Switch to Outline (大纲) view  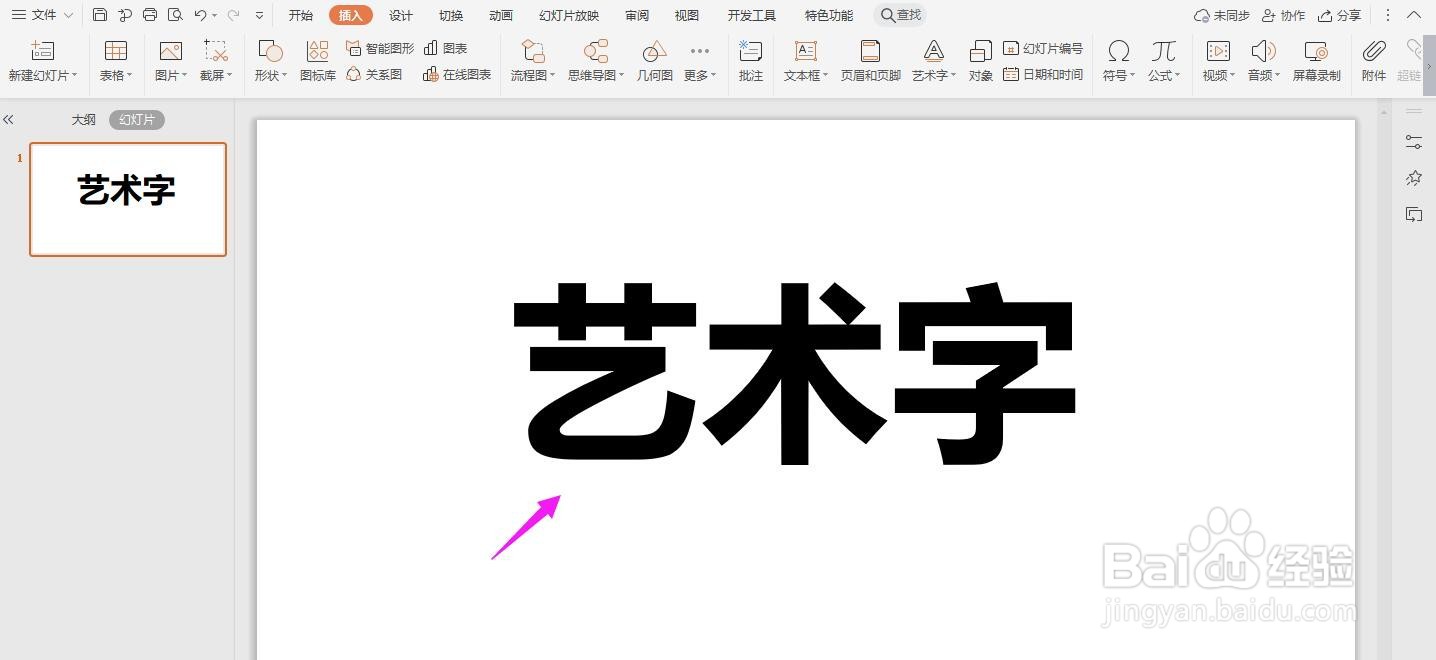pos(83,119)
